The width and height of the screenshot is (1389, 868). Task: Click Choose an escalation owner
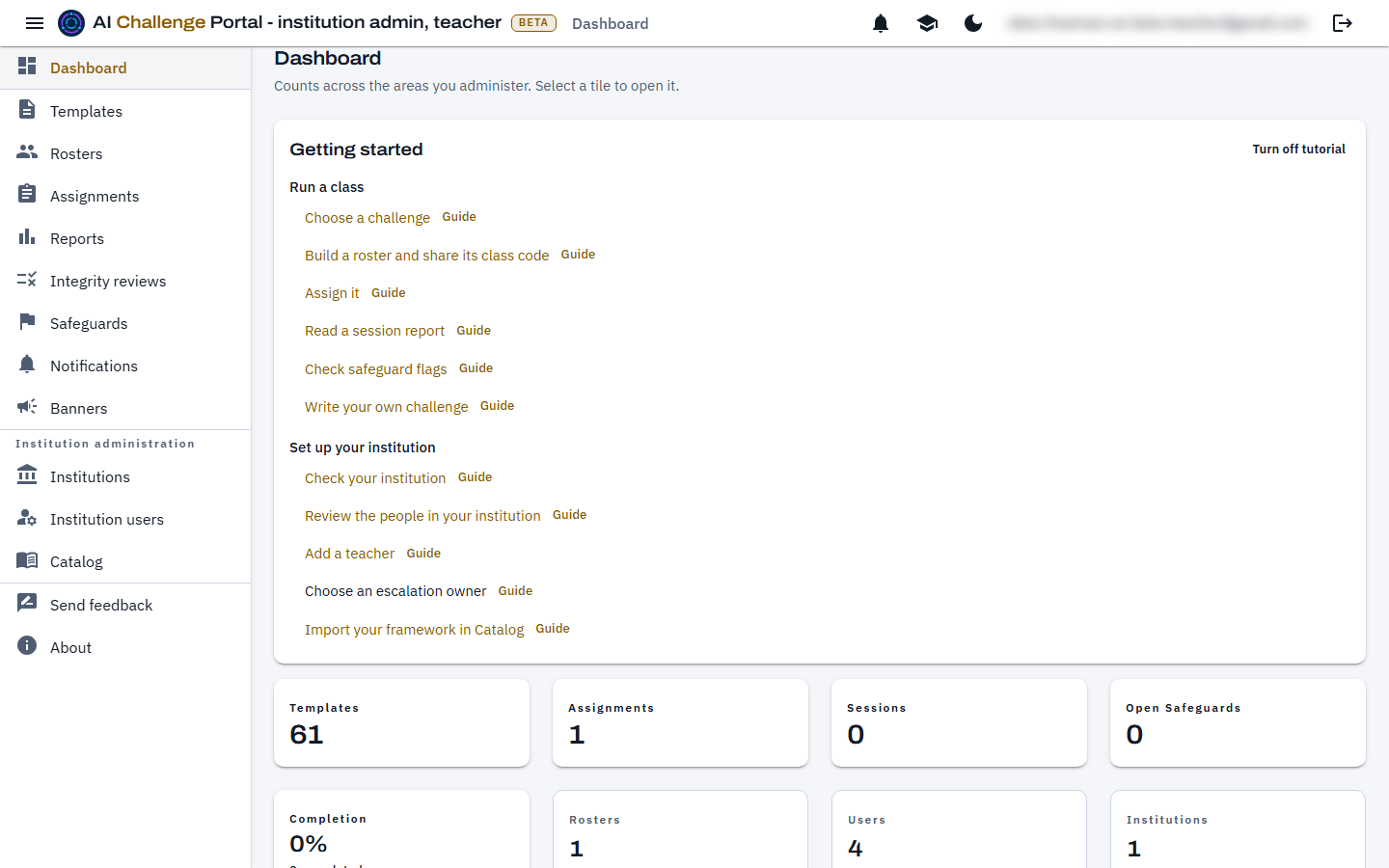(x=395, y=591)
